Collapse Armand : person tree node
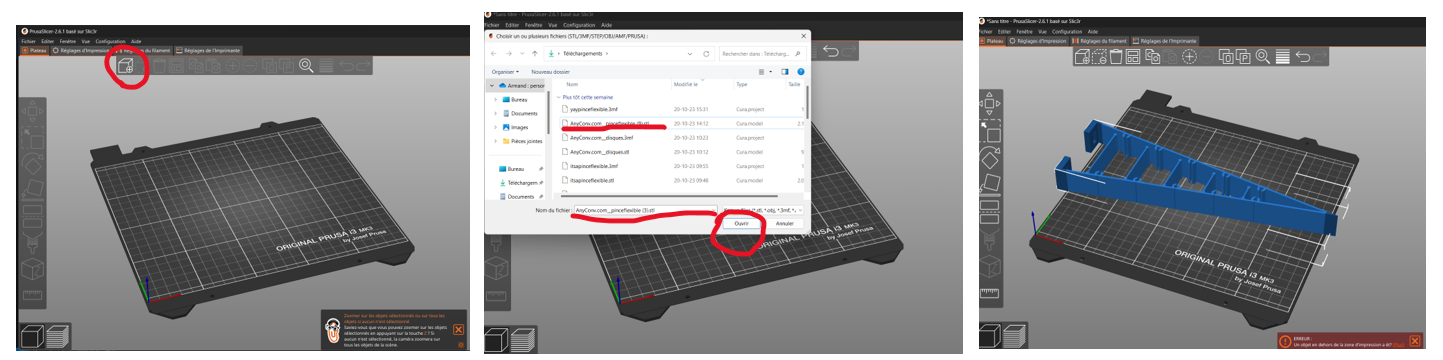 (493, 85)
